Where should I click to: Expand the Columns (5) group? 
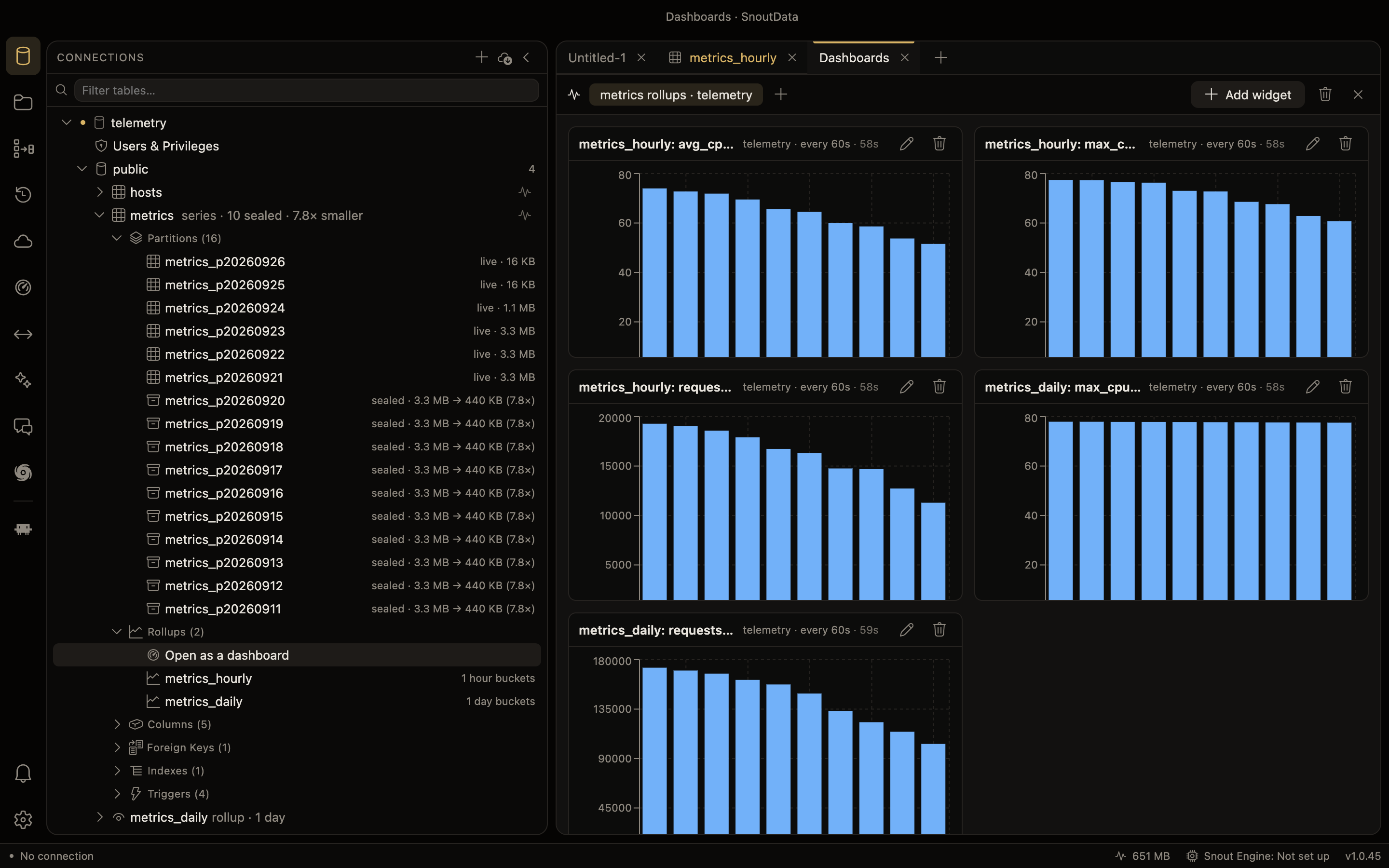pos(117,724)
